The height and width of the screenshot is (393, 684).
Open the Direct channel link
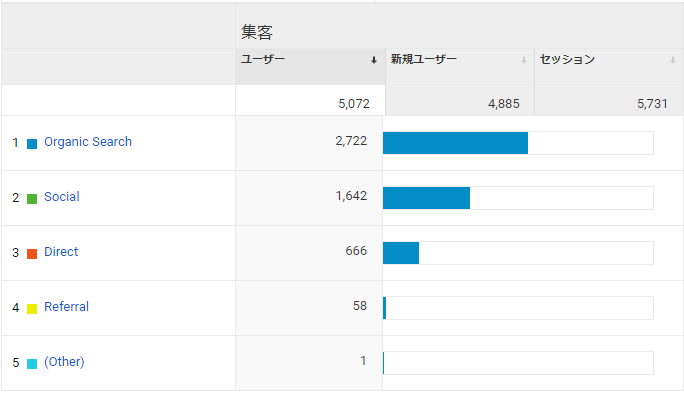tap(61, 252)
